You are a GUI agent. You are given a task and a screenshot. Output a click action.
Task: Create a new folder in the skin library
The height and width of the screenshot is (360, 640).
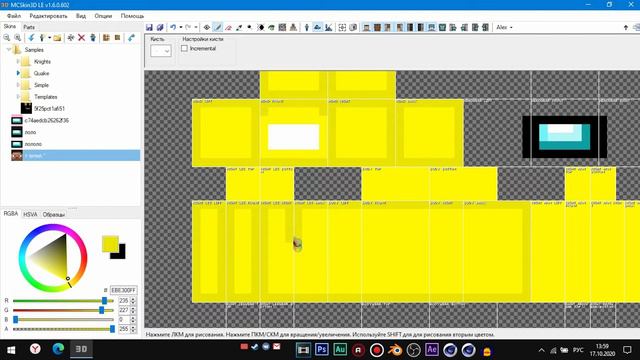(x=57, y=38)
